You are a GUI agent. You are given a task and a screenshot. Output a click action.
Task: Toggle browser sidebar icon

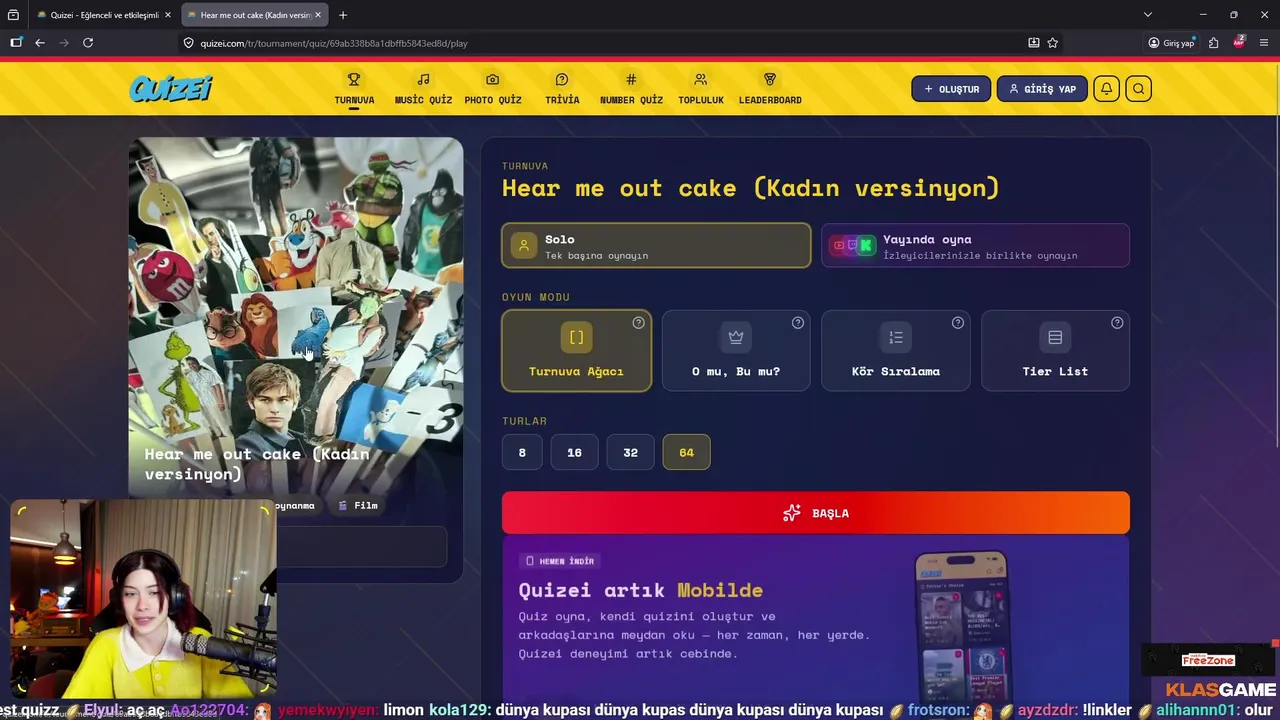click(x=16, y=43)
